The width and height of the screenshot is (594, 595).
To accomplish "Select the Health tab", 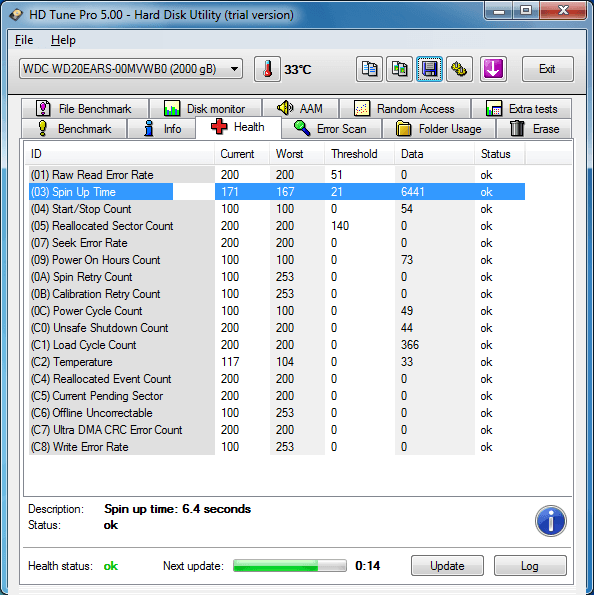I will coord(238,127).
